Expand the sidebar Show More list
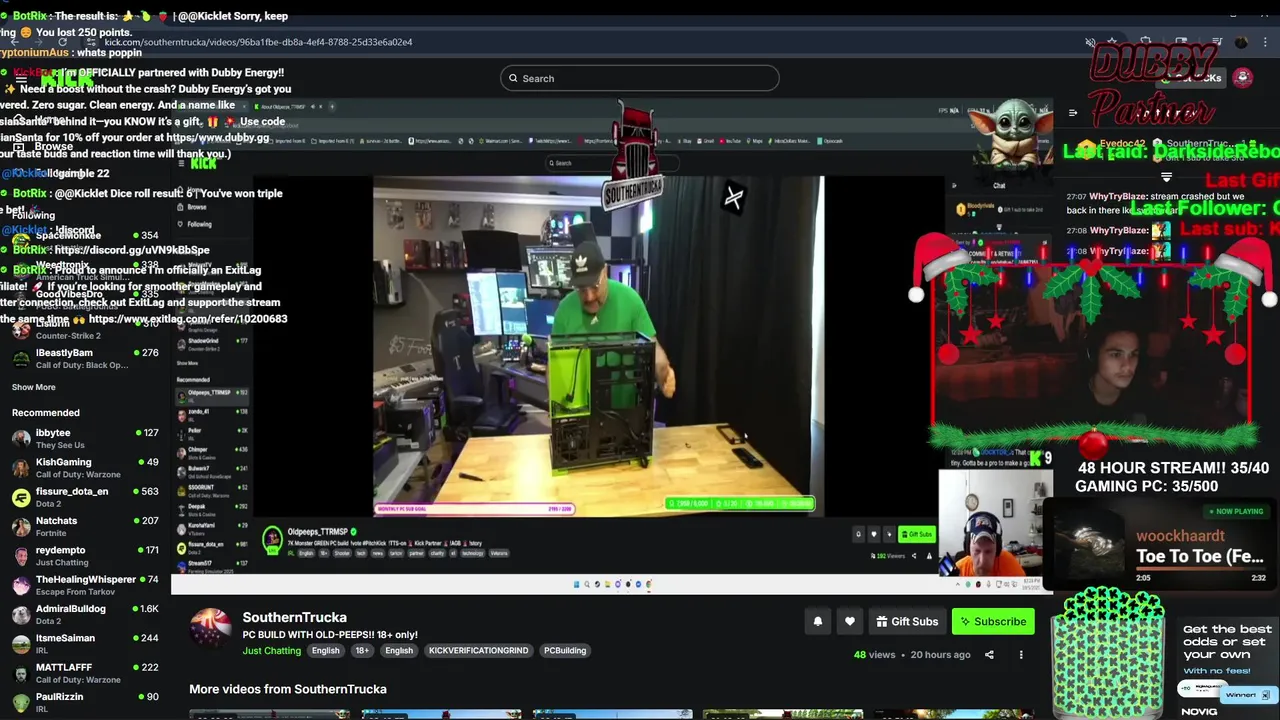This screenshot has height=720, width=1280. tap(34, 387)
